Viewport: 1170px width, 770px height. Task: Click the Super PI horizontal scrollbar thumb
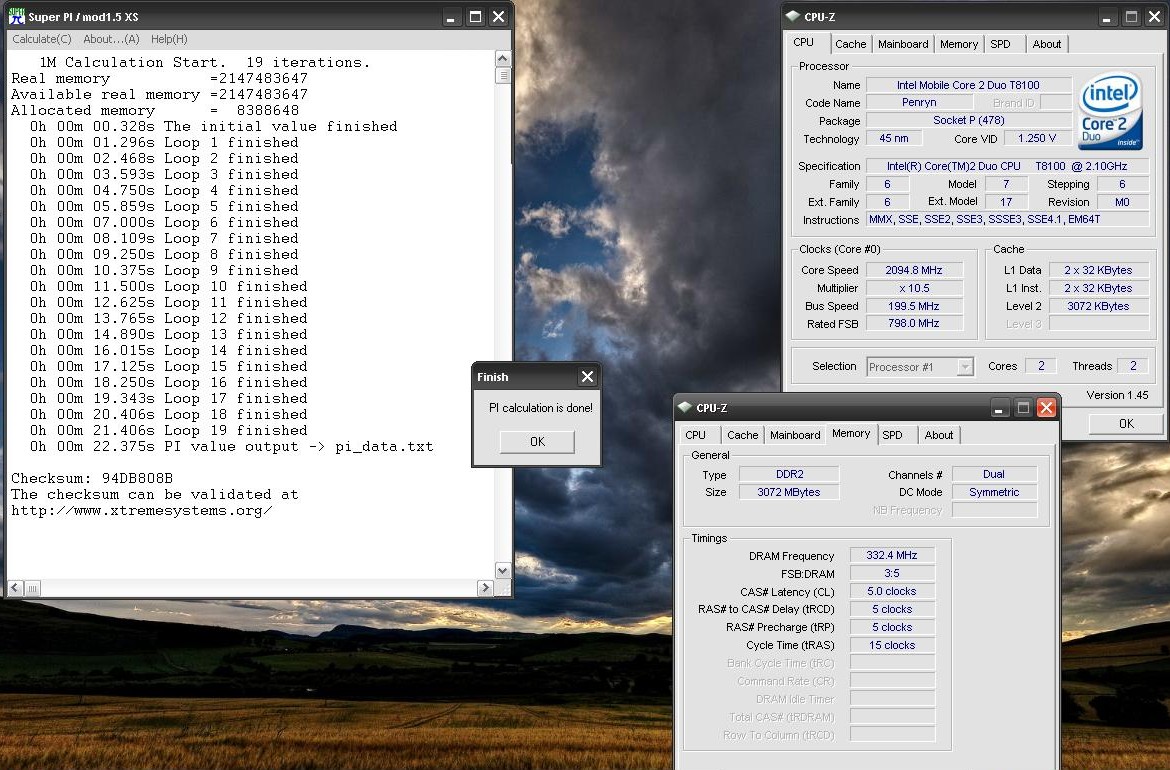(32, 588)
